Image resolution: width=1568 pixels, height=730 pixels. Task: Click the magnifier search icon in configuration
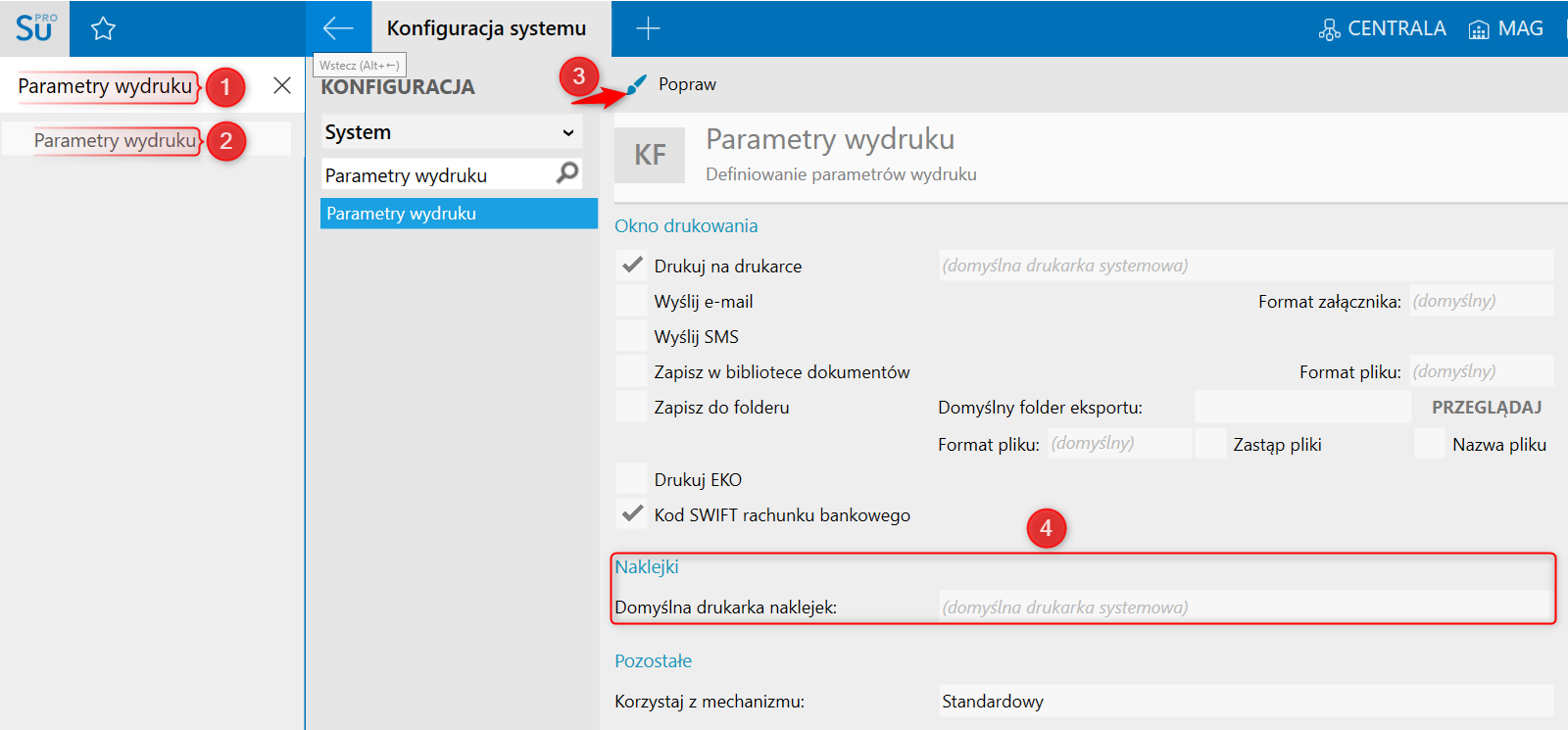click(x=567, y=173)
